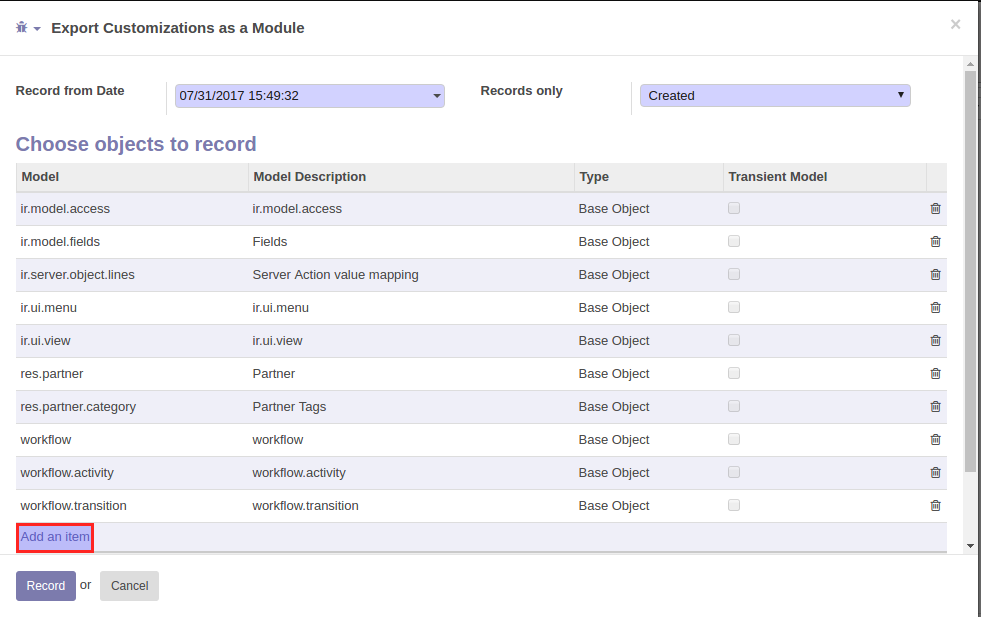Screen dimensions: 981x617
Task: Remove the ir.server.object.lines row via trash icon
Action: (x=935, y=275)
